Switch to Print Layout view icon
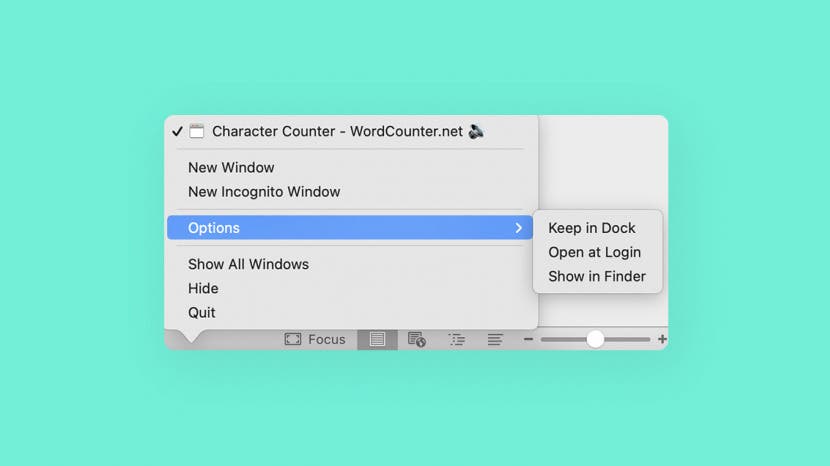830x466 pixels. click(377, 339)
